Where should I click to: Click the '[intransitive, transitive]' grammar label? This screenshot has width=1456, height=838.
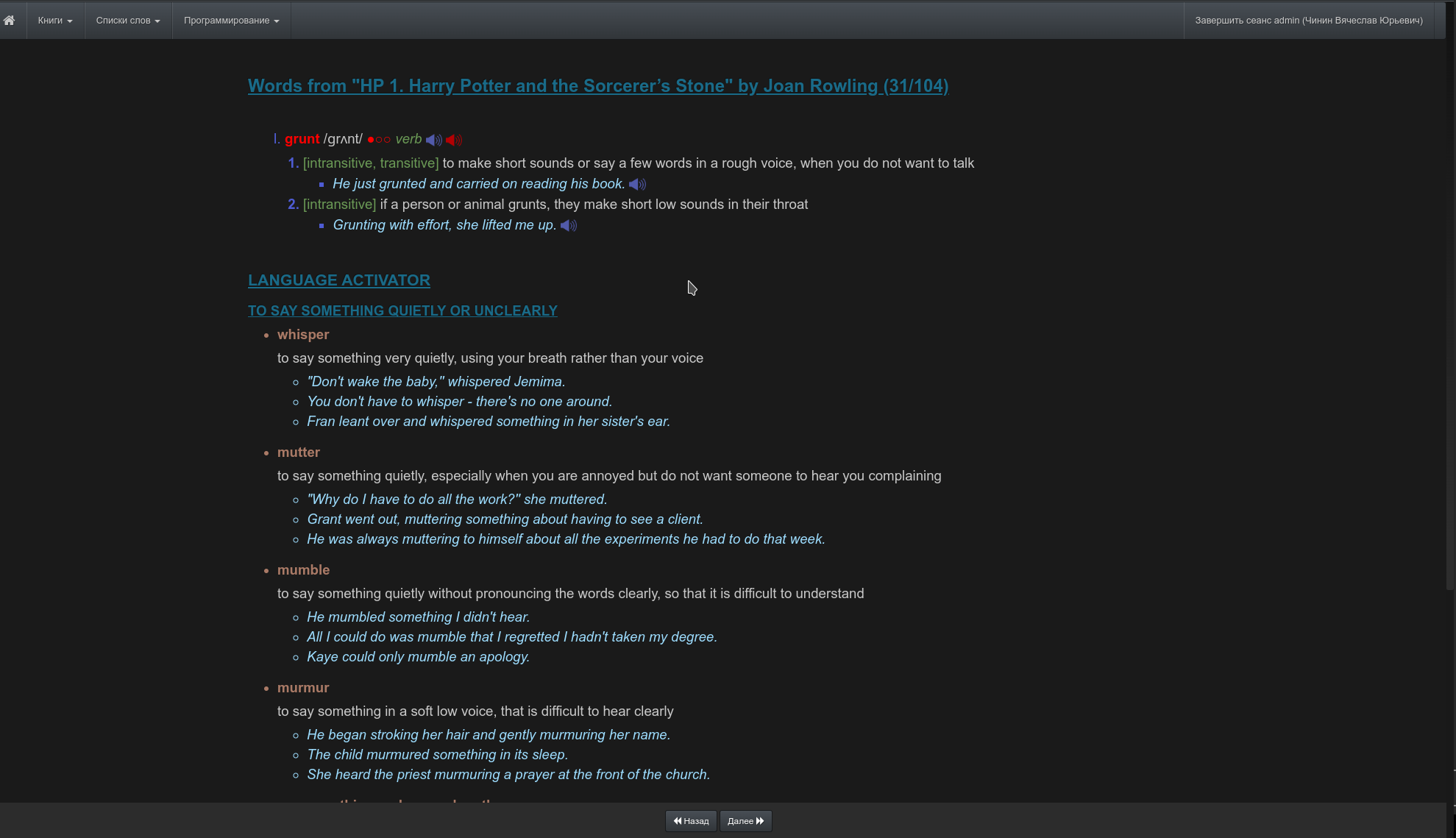click(x=371, y=163)
